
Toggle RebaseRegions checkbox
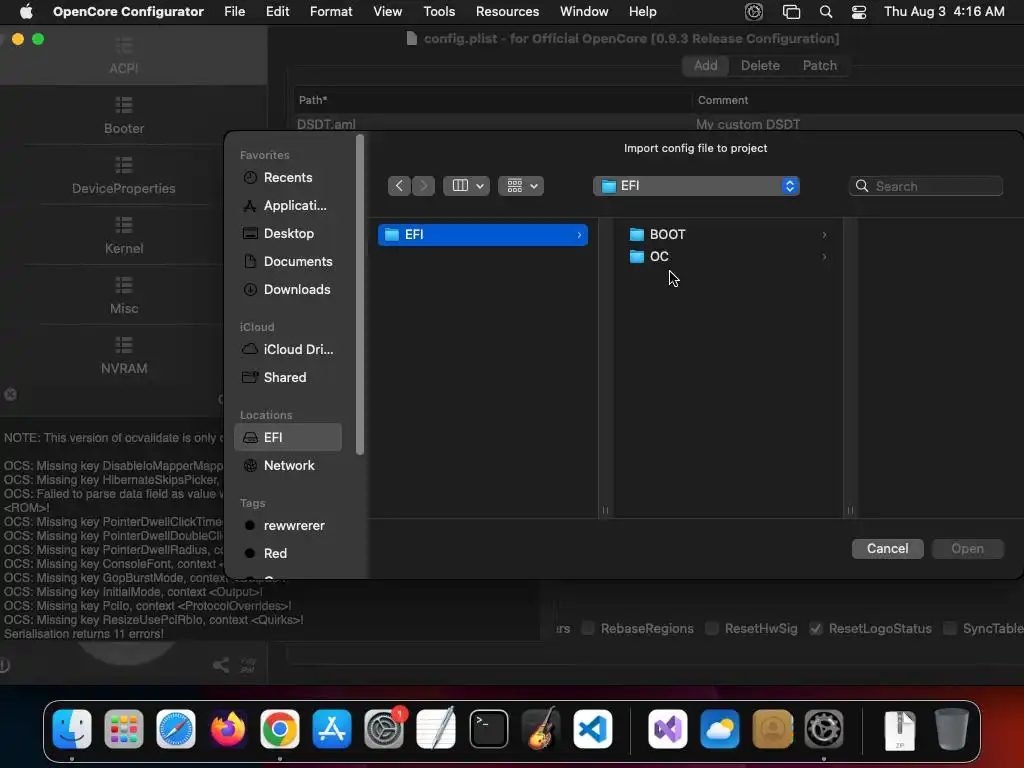[588, 628]
